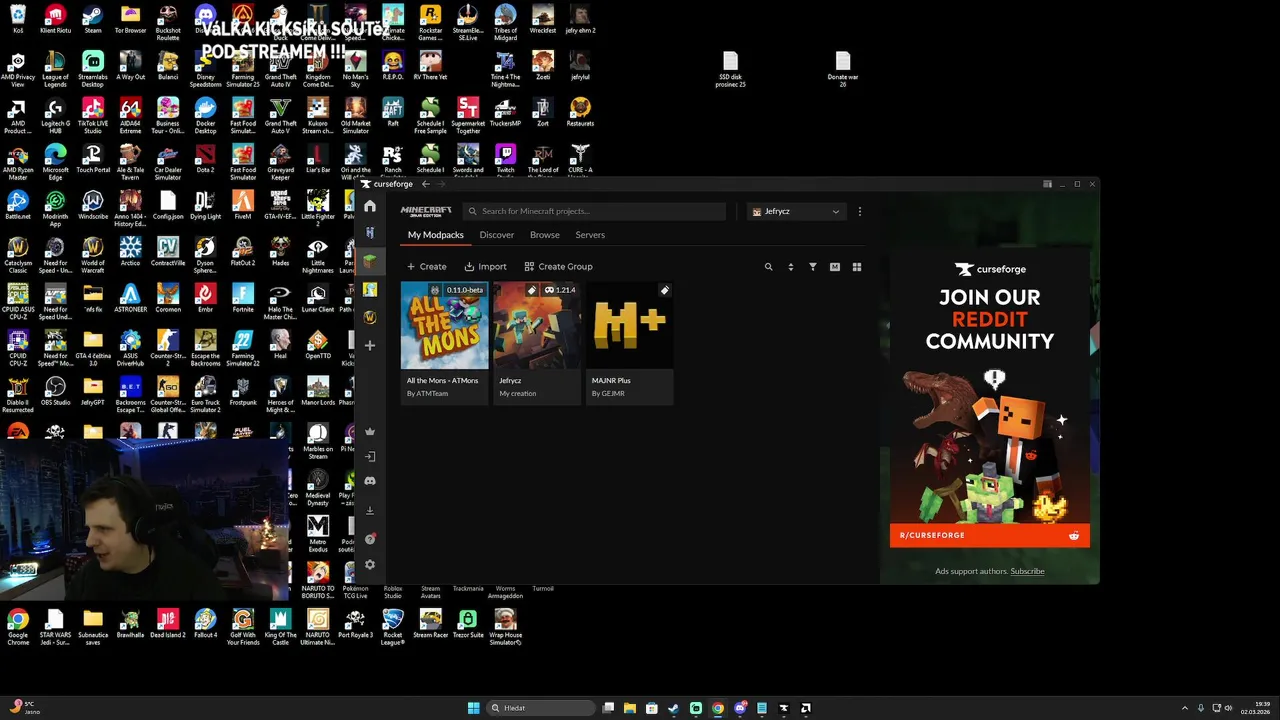Open the three-dot more options menu

coord(860,211)
